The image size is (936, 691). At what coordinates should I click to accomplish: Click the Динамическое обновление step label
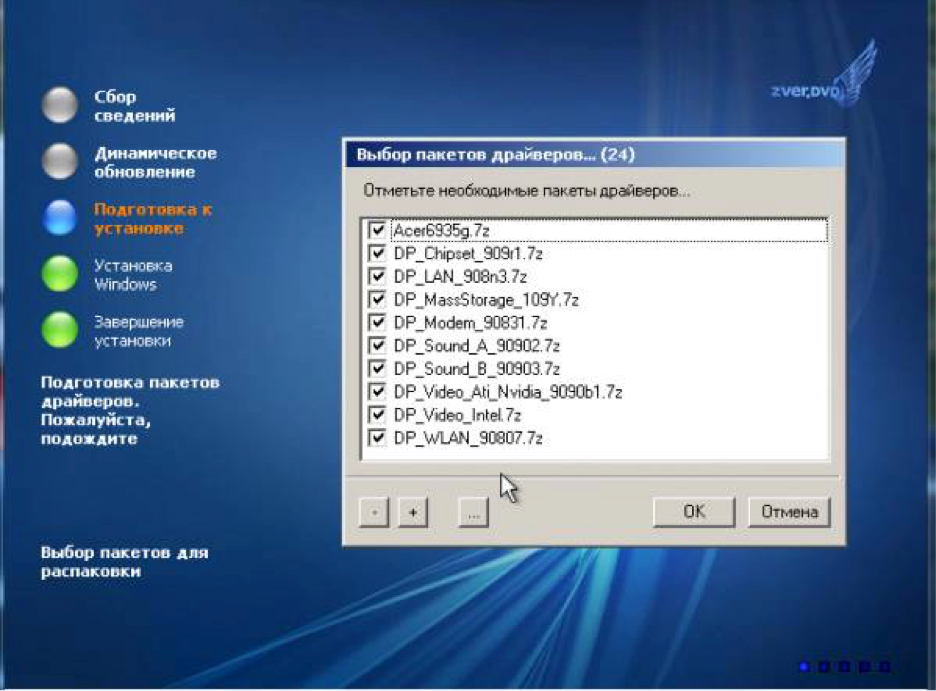[155, 162]
